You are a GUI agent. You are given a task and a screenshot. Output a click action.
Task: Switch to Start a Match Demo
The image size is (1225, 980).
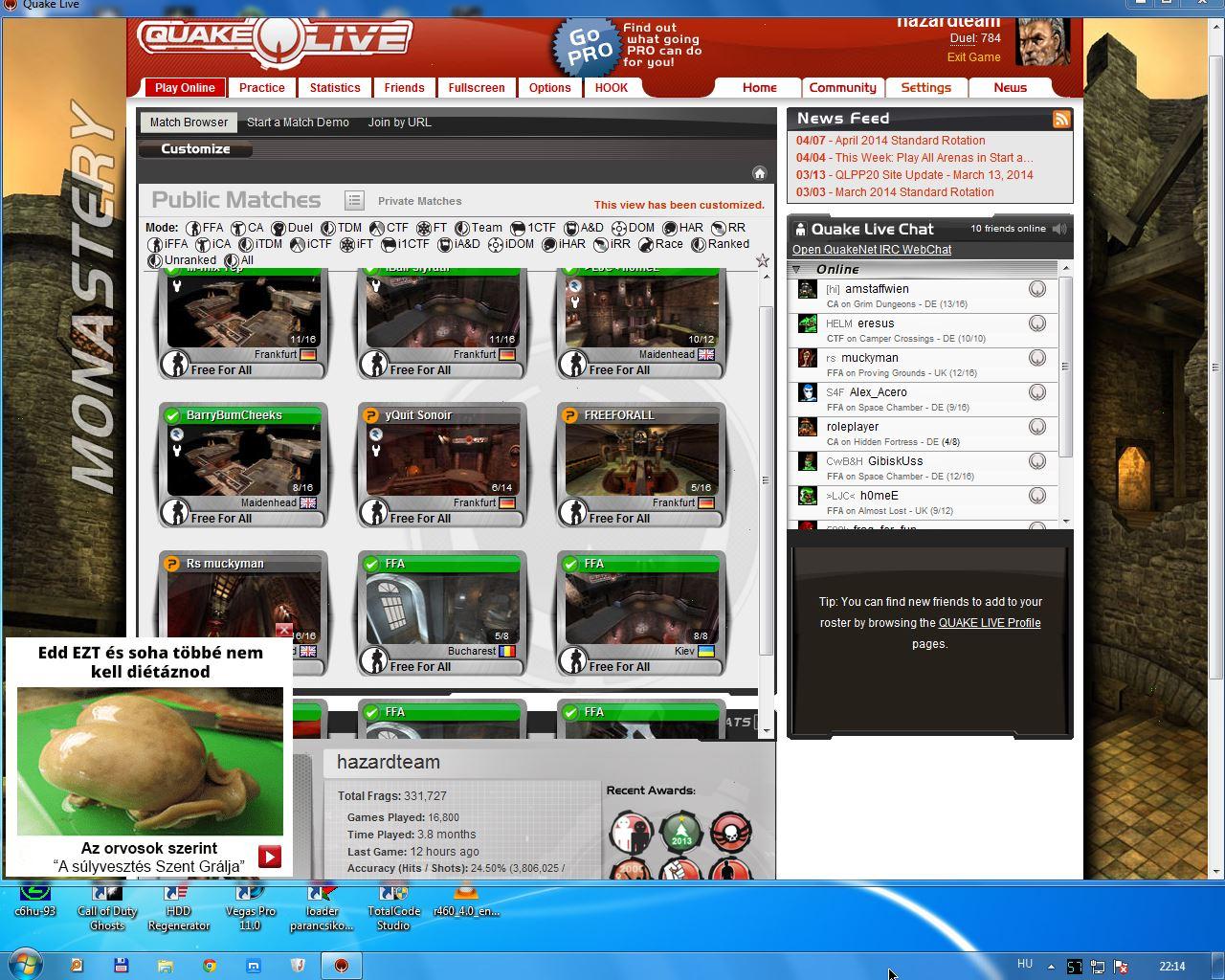(x=298, y=122)
